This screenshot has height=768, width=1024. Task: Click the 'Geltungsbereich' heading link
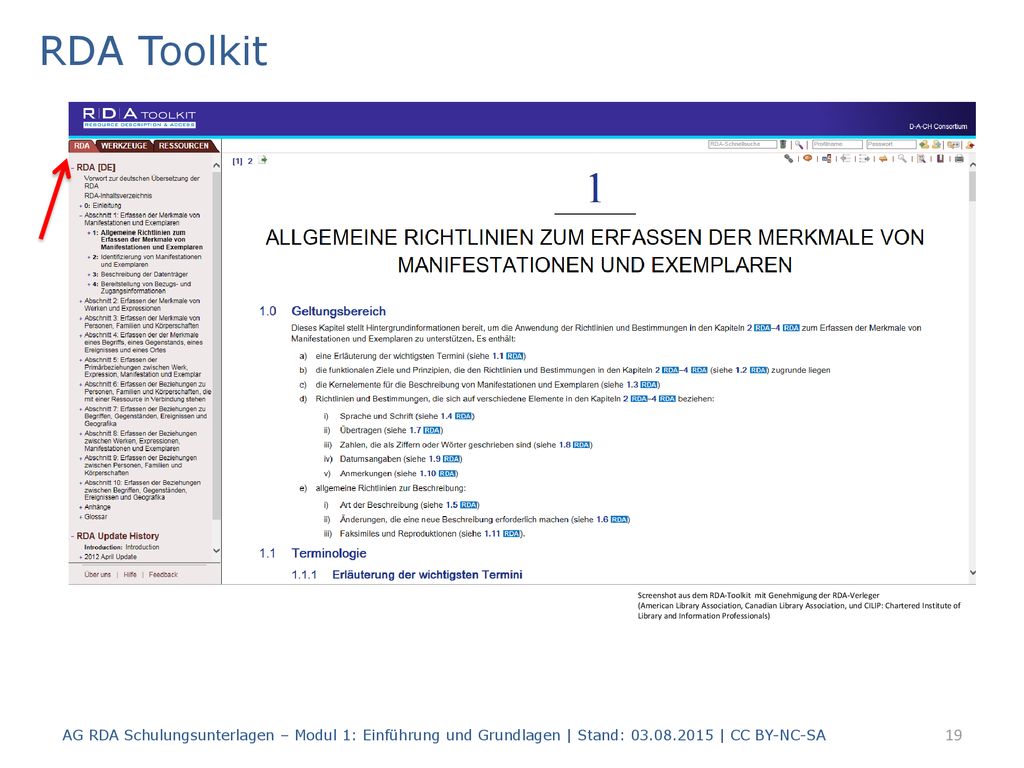coord(338,312)
